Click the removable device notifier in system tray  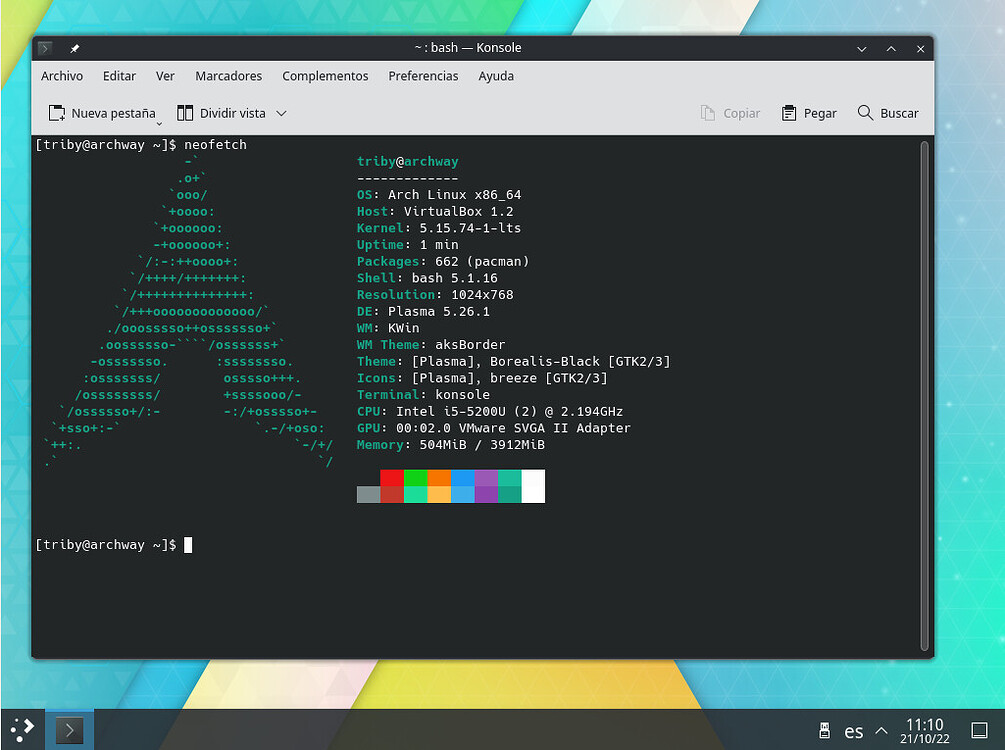(x=824, y=730)
